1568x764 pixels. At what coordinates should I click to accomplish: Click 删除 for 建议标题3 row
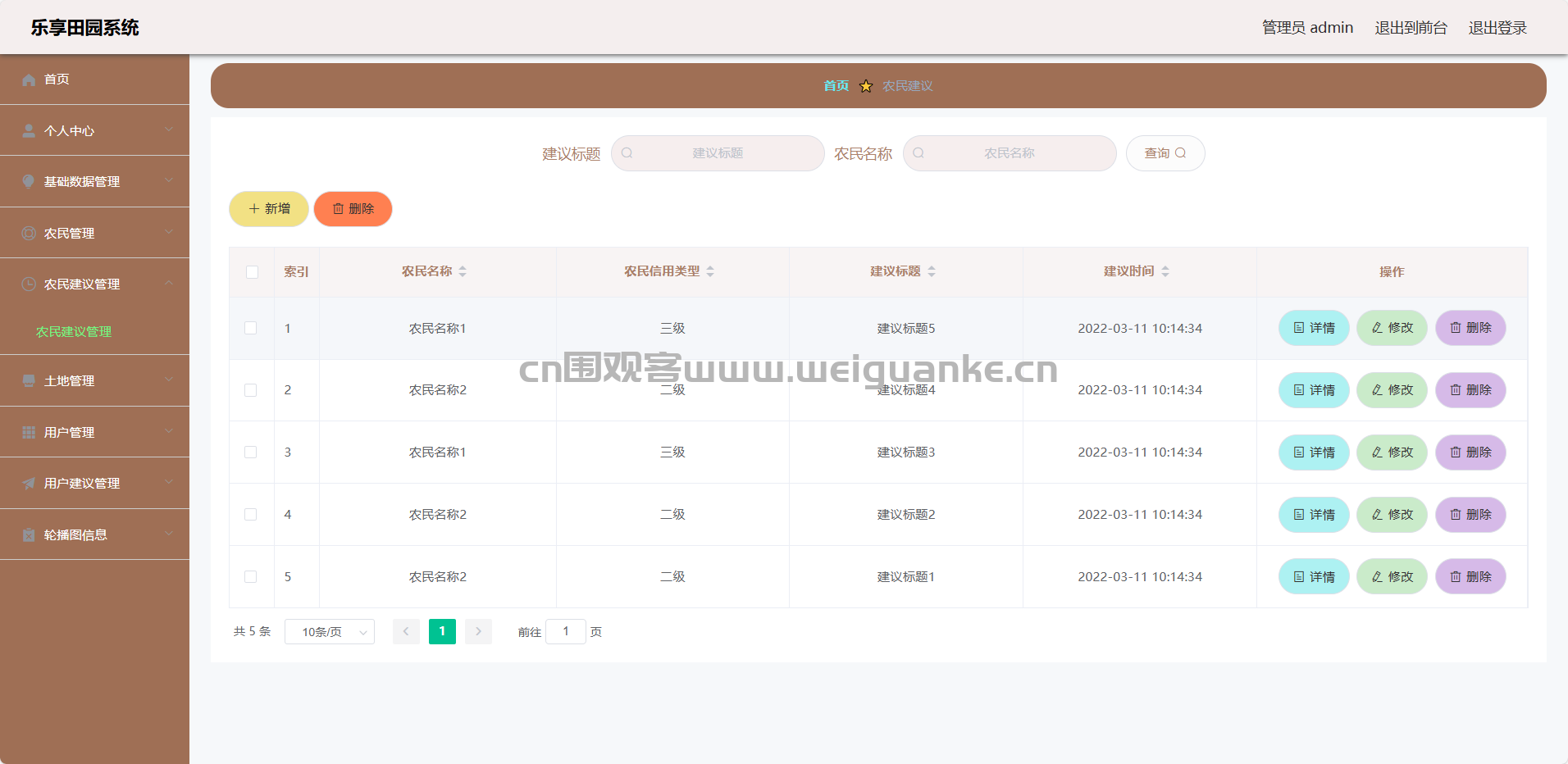pos(1470,452)
